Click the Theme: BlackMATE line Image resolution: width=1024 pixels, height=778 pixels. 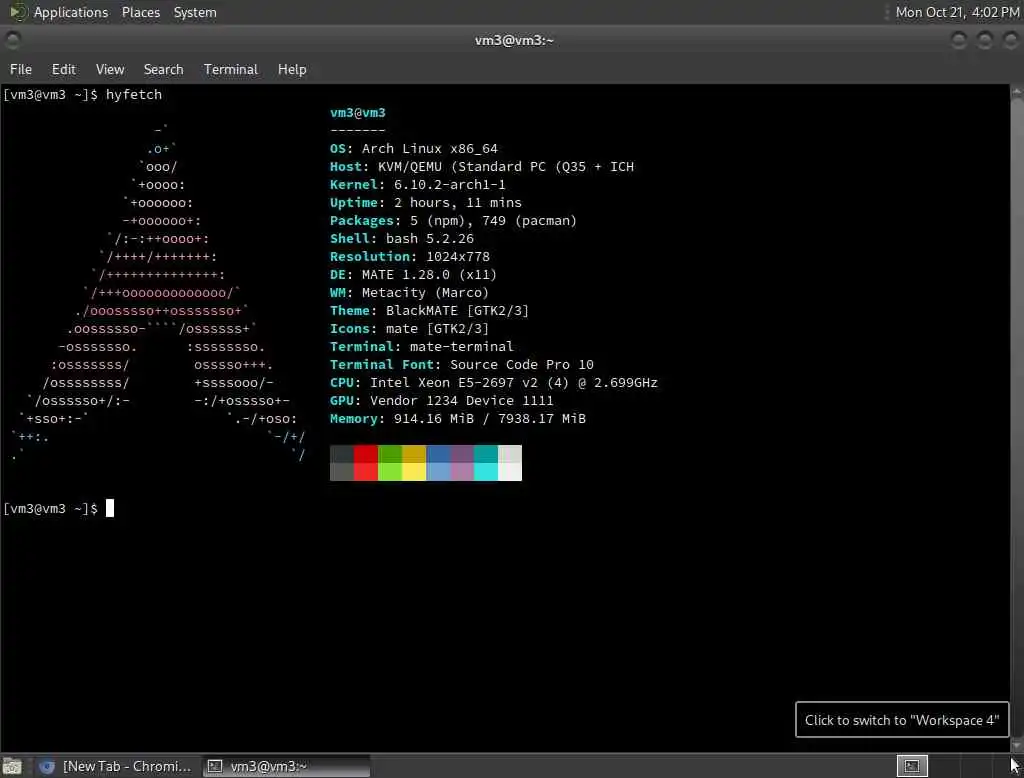pyautogui.click(x=430, y=310)
